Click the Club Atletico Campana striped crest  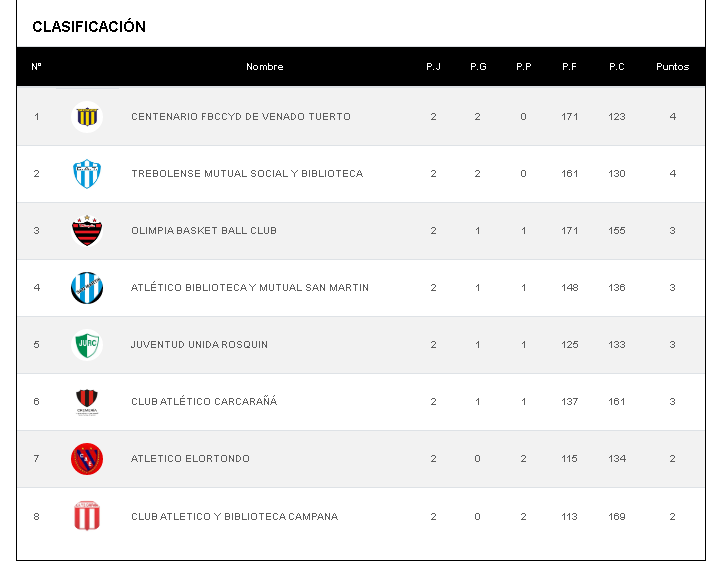tap(87, 516)
